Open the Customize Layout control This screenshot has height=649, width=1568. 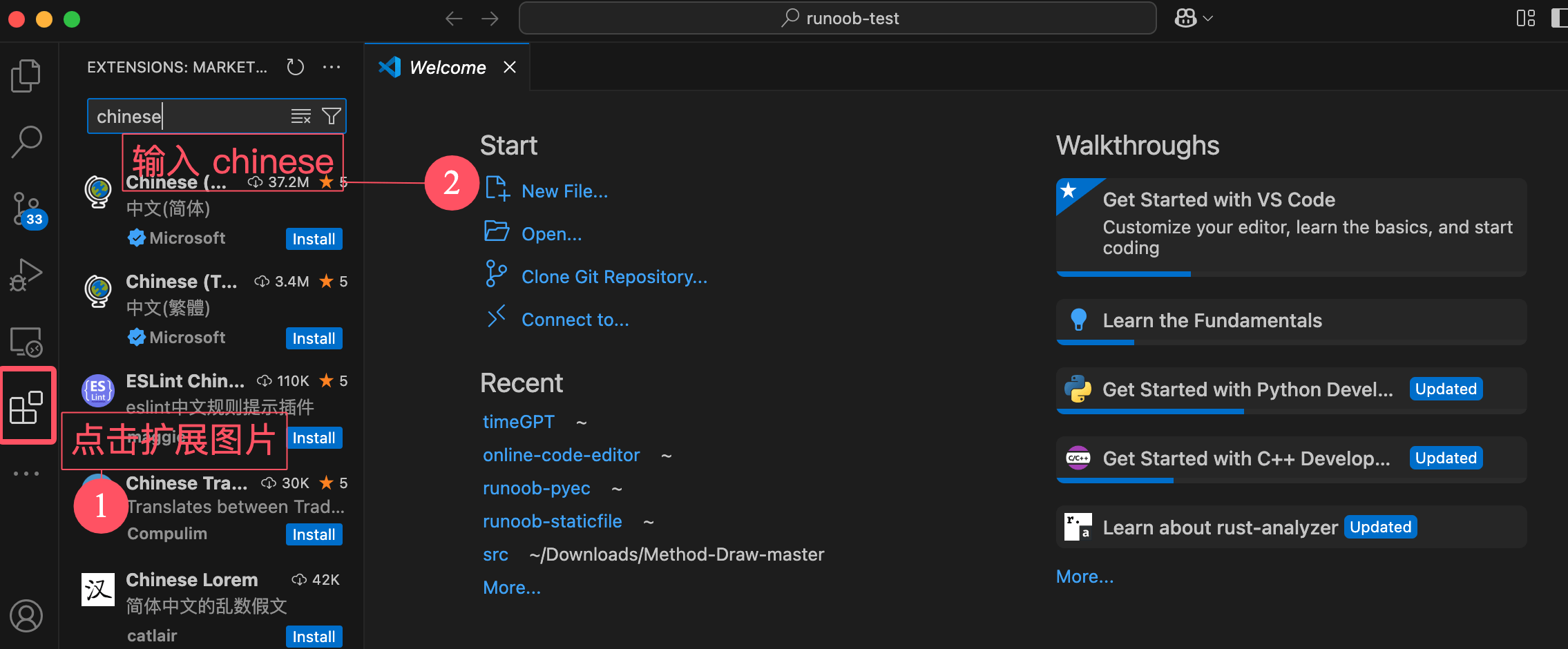[x=1525, y=19]
